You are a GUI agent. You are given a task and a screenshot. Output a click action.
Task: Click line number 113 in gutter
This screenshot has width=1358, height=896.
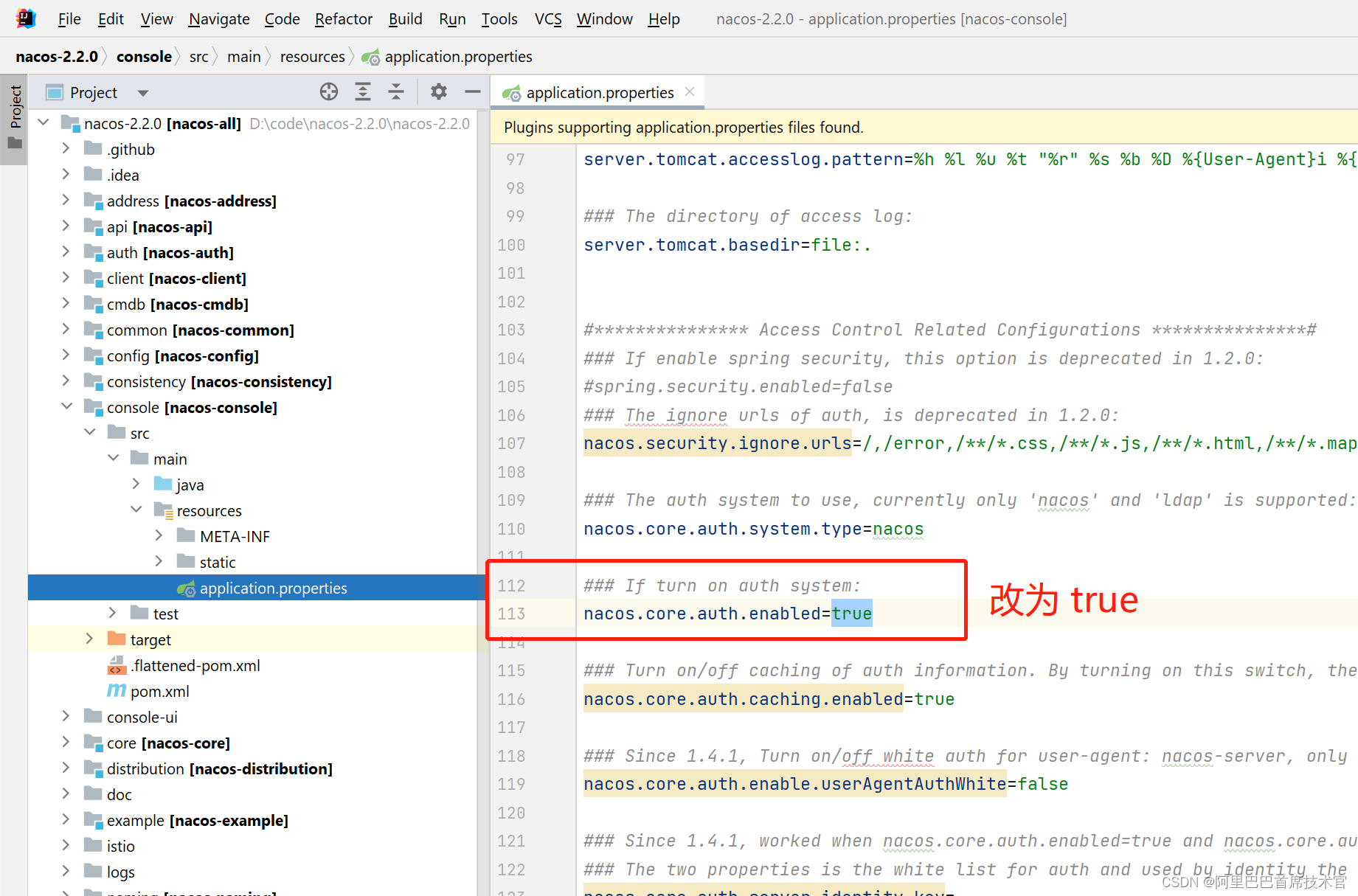pyautogui.click(x=511, y=614)
